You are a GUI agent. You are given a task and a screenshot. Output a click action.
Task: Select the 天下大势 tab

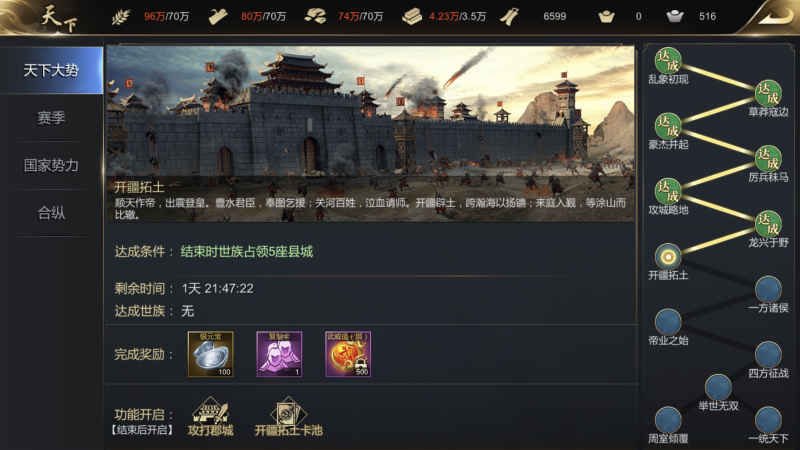click(x=51, y=70)
